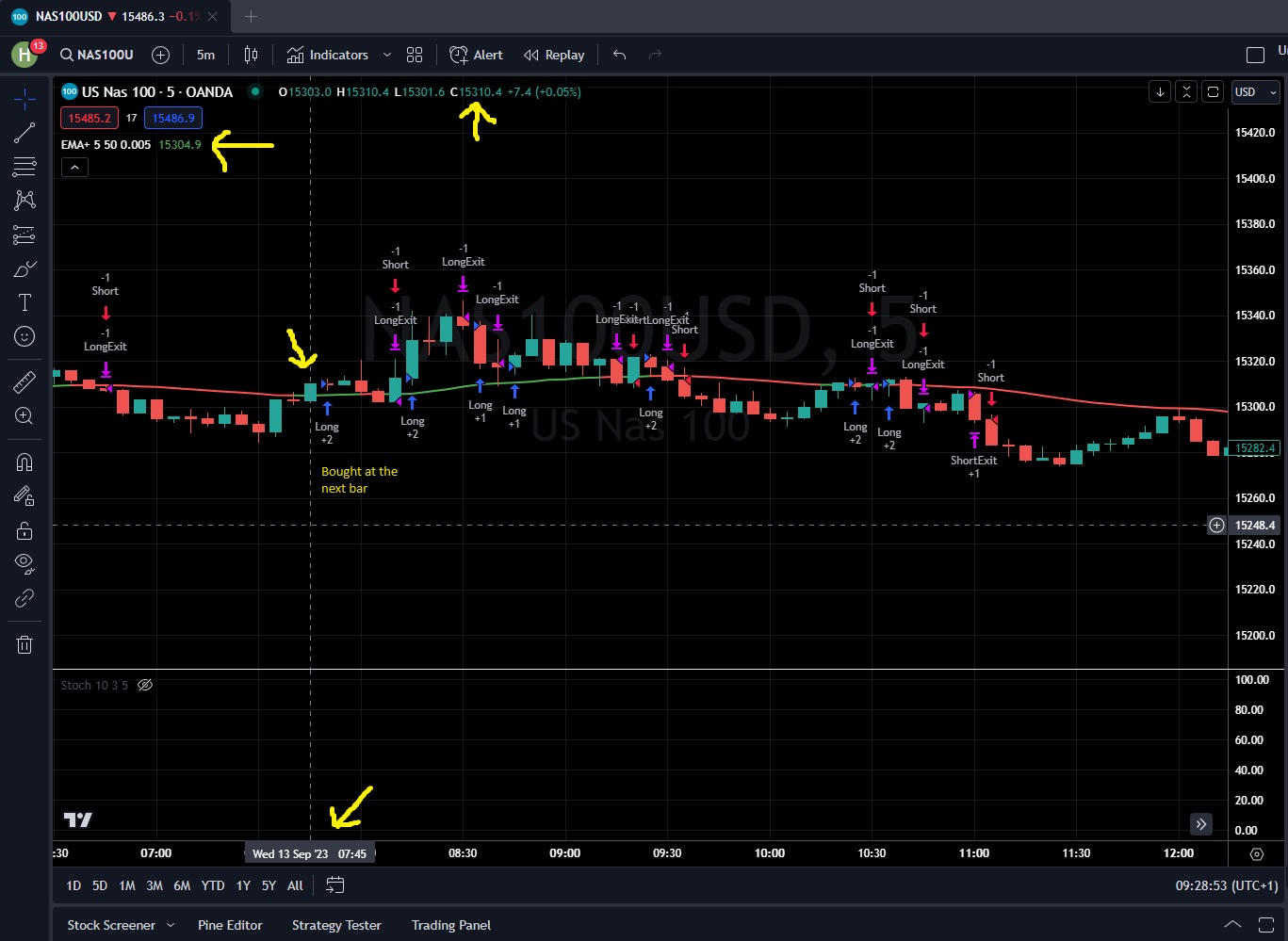Image resolution: width=1288 pixels, height=941 pixels.
Task: Open the Fibonacci retracement tools
Action: pos(25,167)
